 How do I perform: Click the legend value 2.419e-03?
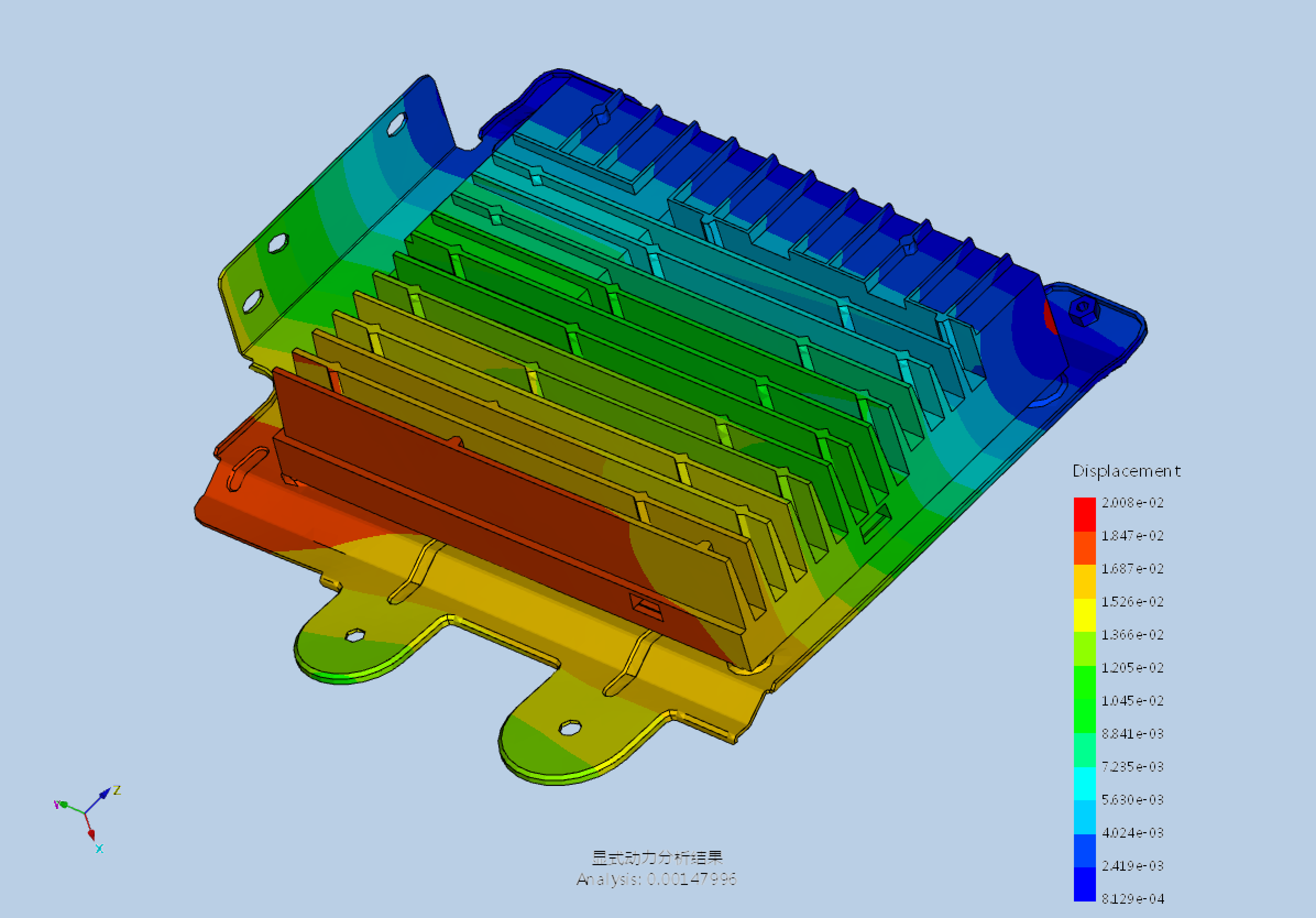tap(1133, 866)
